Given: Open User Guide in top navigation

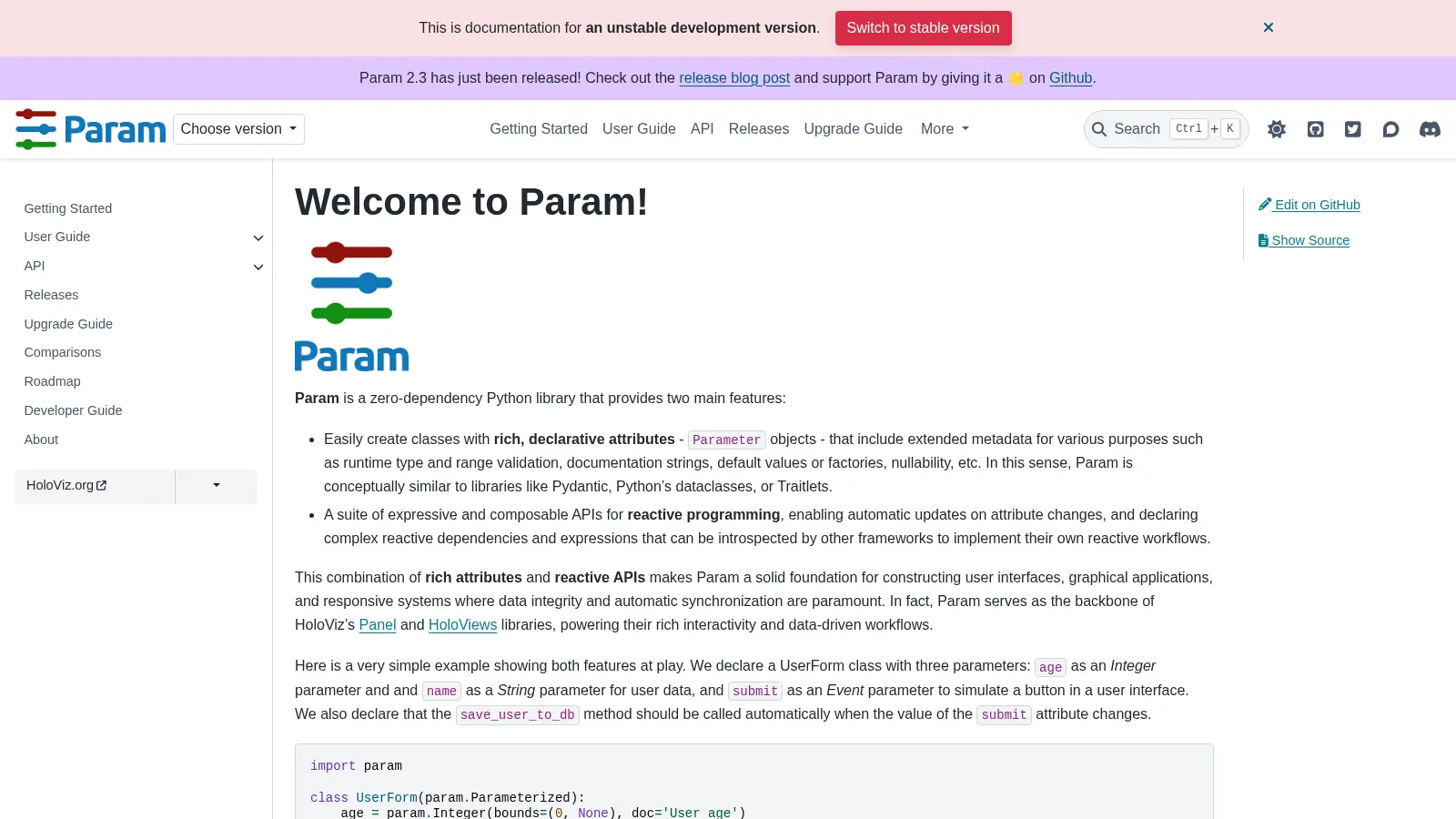Looking at the screenshot, I should pos(639,129).
